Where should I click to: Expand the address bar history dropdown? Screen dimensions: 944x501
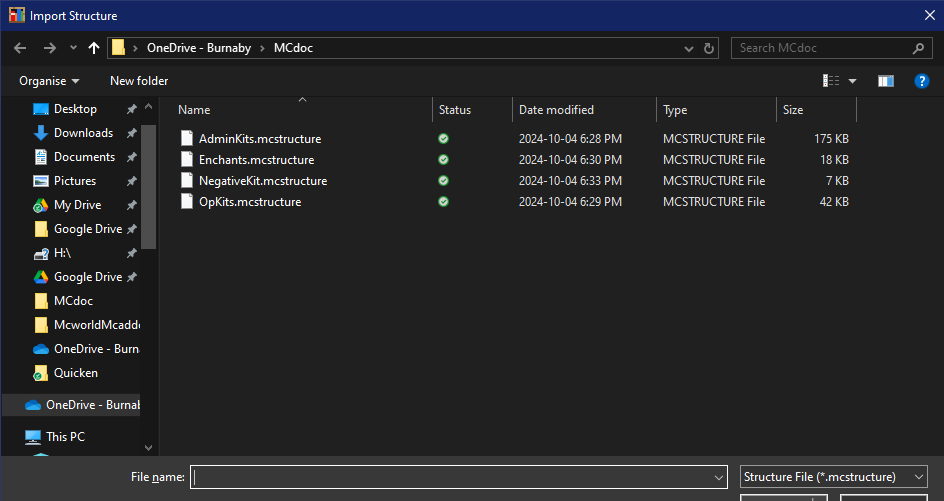(689, 48)
